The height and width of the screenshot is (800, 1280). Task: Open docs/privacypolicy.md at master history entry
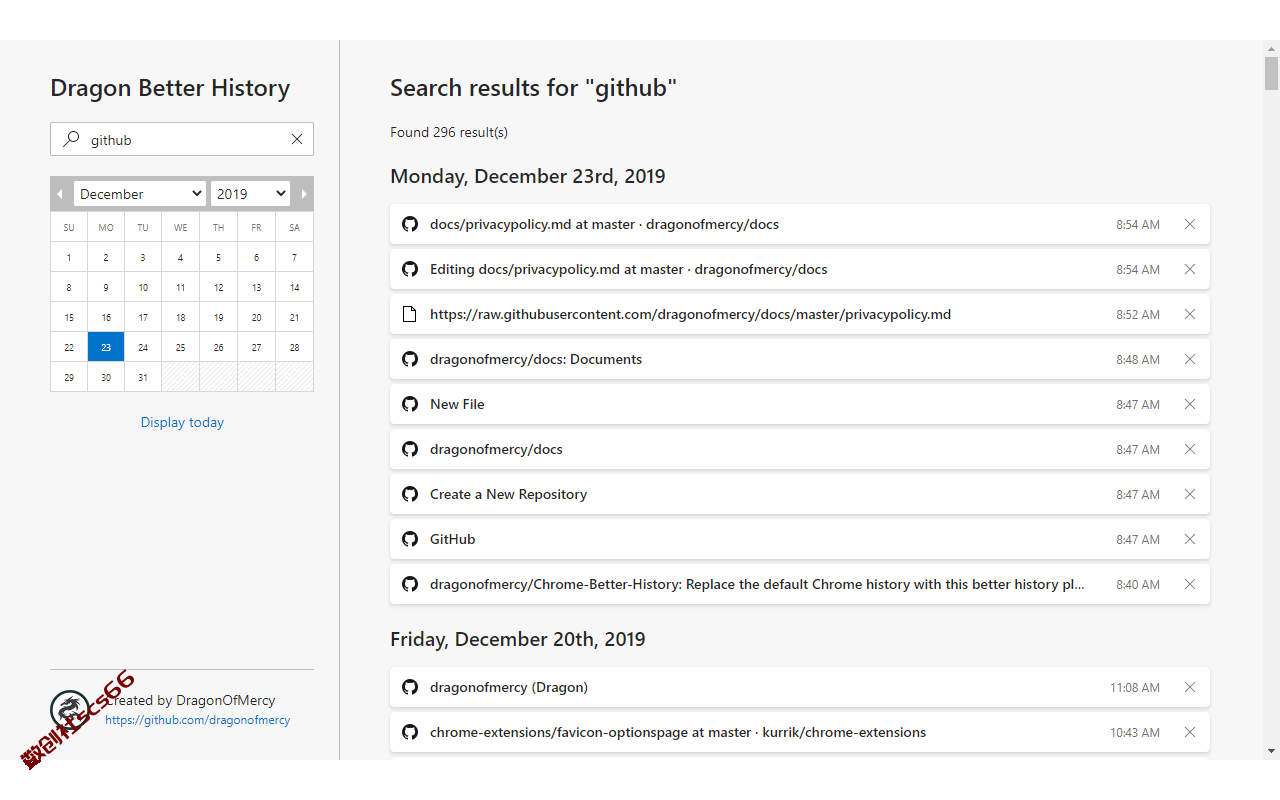click(800, 224)
